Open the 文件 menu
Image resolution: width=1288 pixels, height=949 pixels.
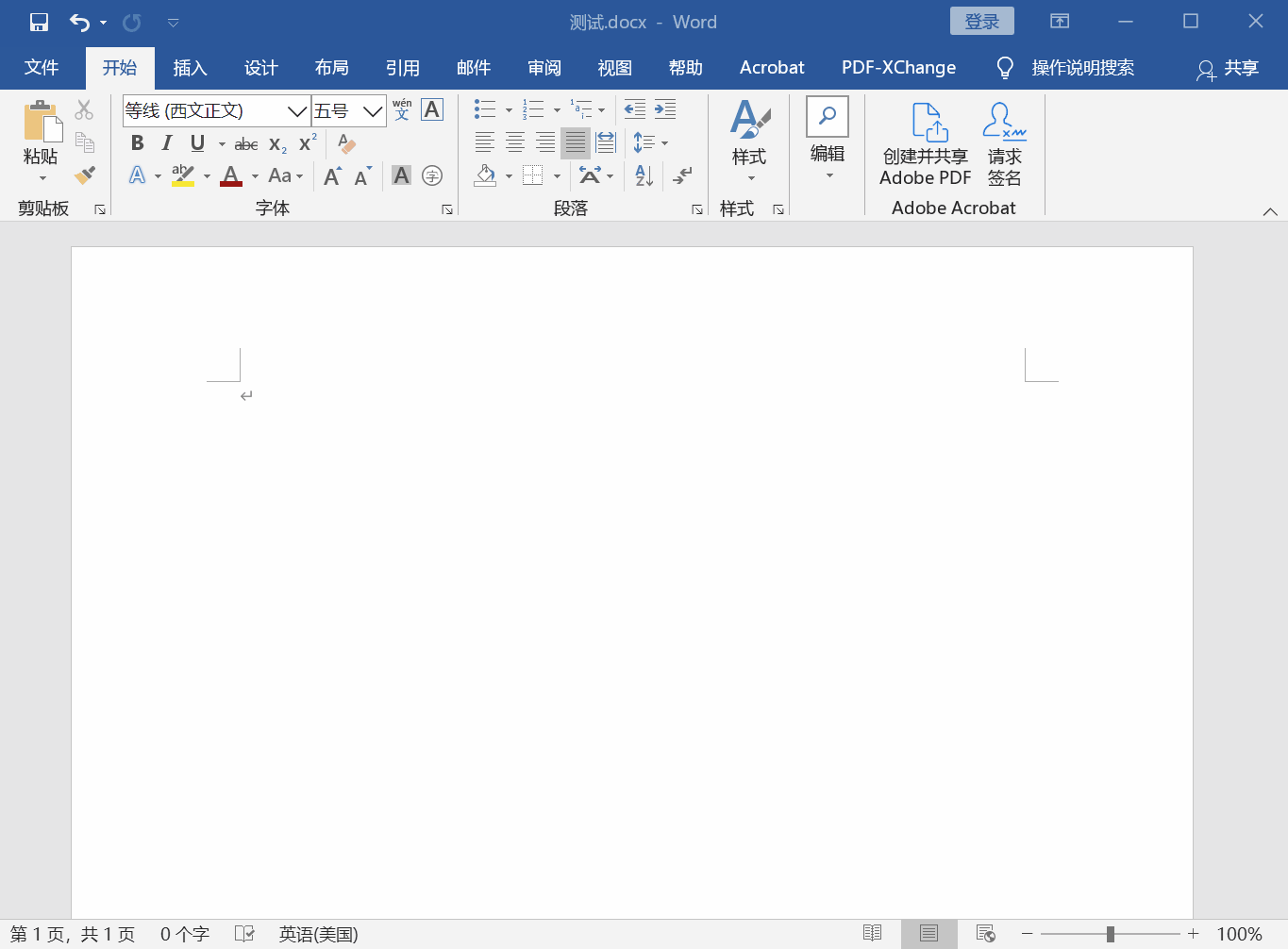tap(42, 68)
